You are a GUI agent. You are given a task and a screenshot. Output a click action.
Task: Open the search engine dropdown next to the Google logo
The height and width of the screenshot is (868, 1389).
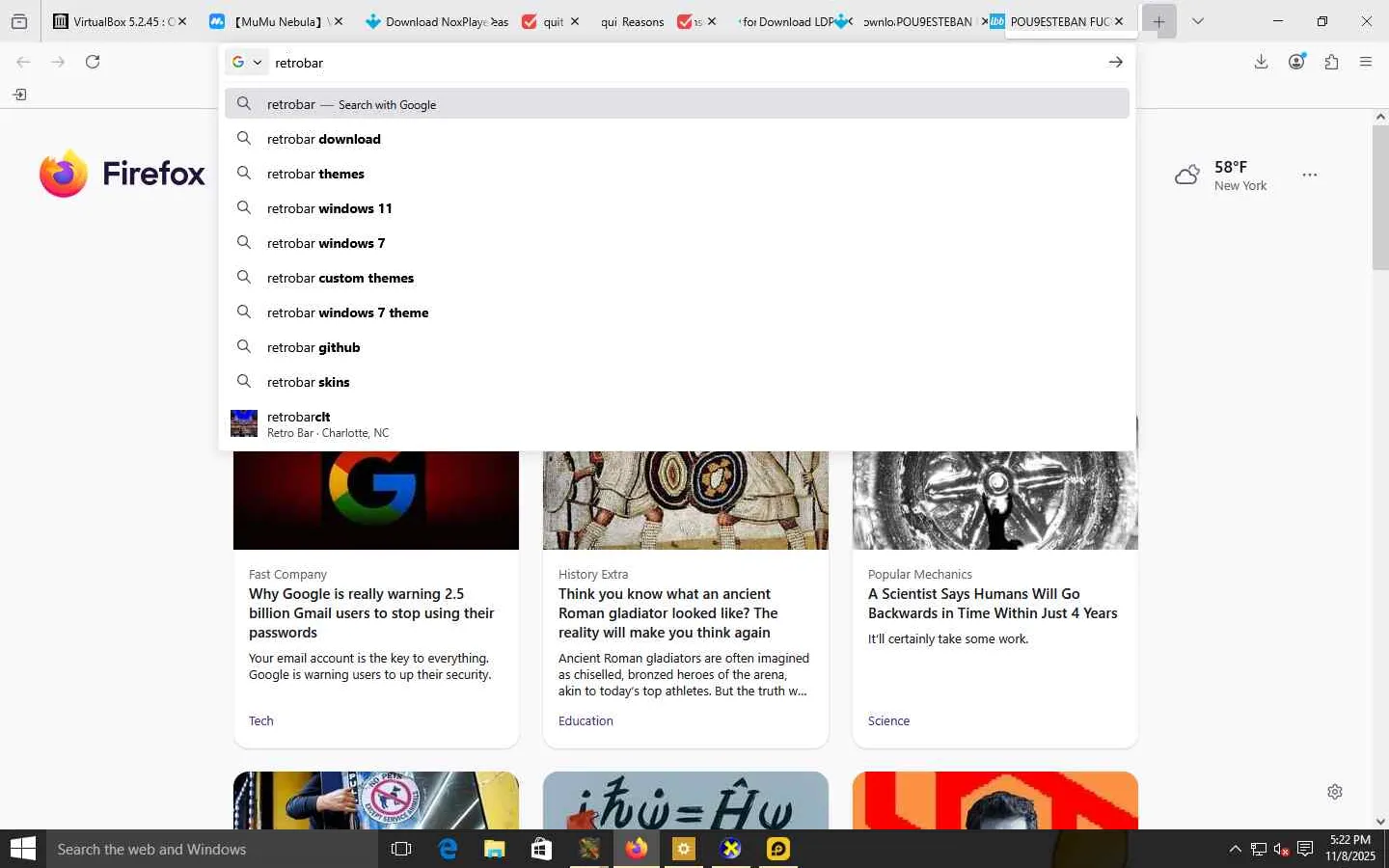pos(247,62)
